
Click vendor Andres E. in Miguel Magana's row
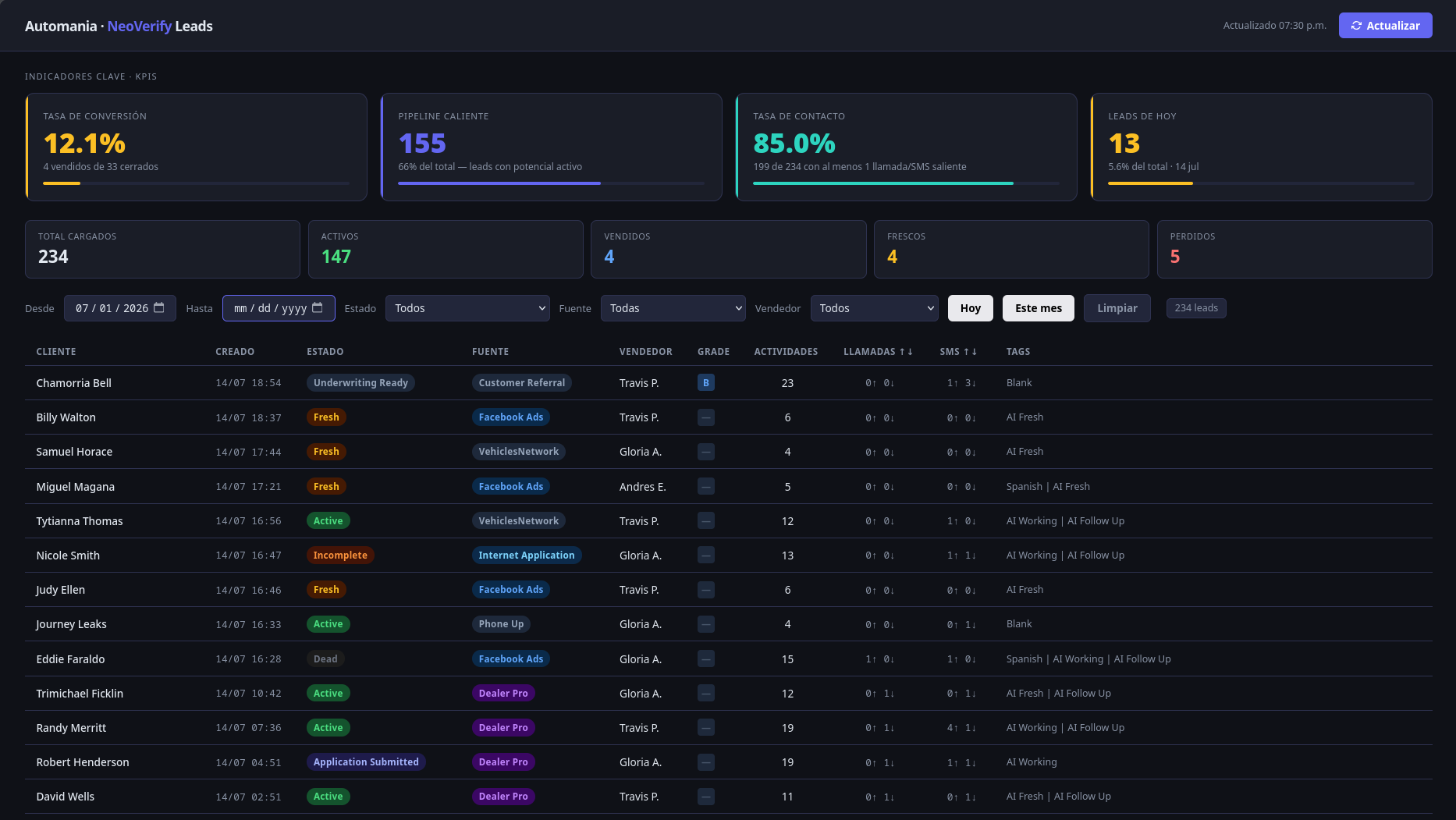(x=643, y=487)
